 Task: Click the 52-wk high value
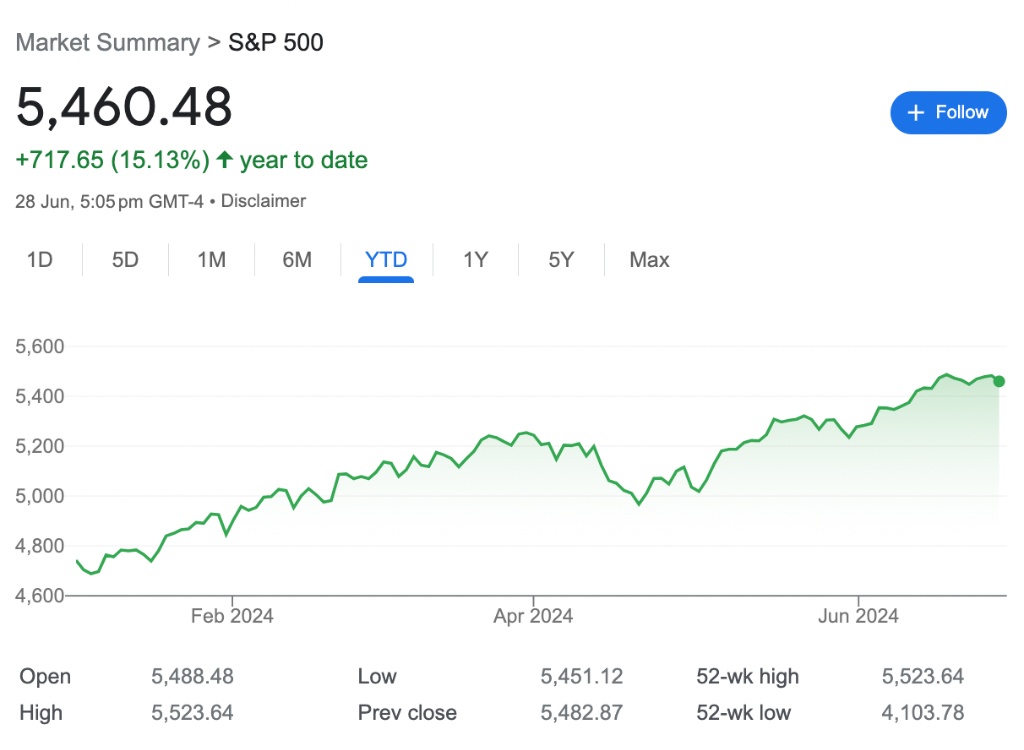point(922,677)
